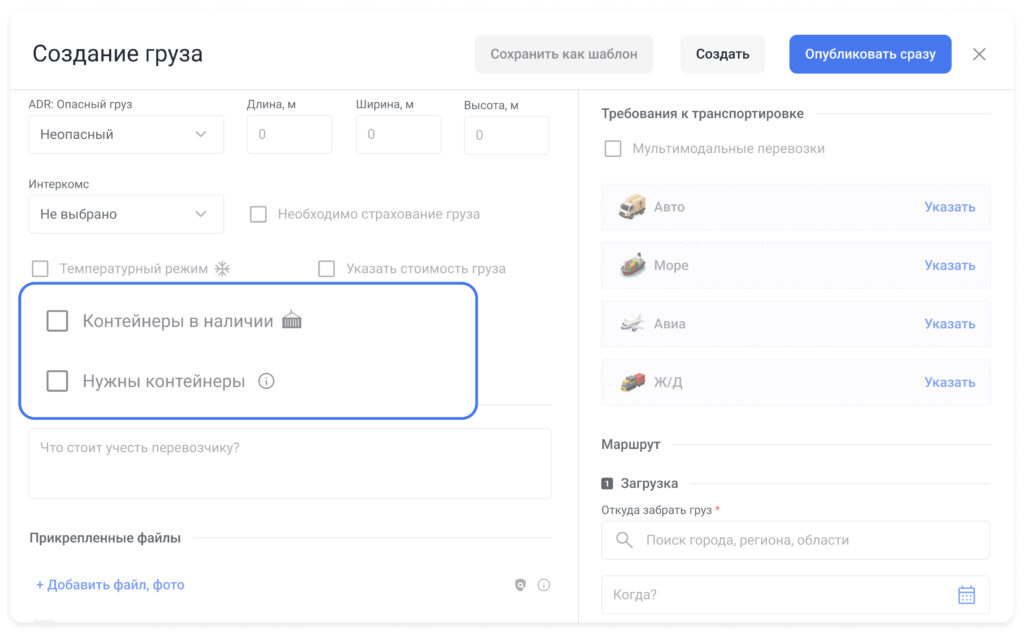
Task: Click Сохранить как шаблон button
Action: 564,54
